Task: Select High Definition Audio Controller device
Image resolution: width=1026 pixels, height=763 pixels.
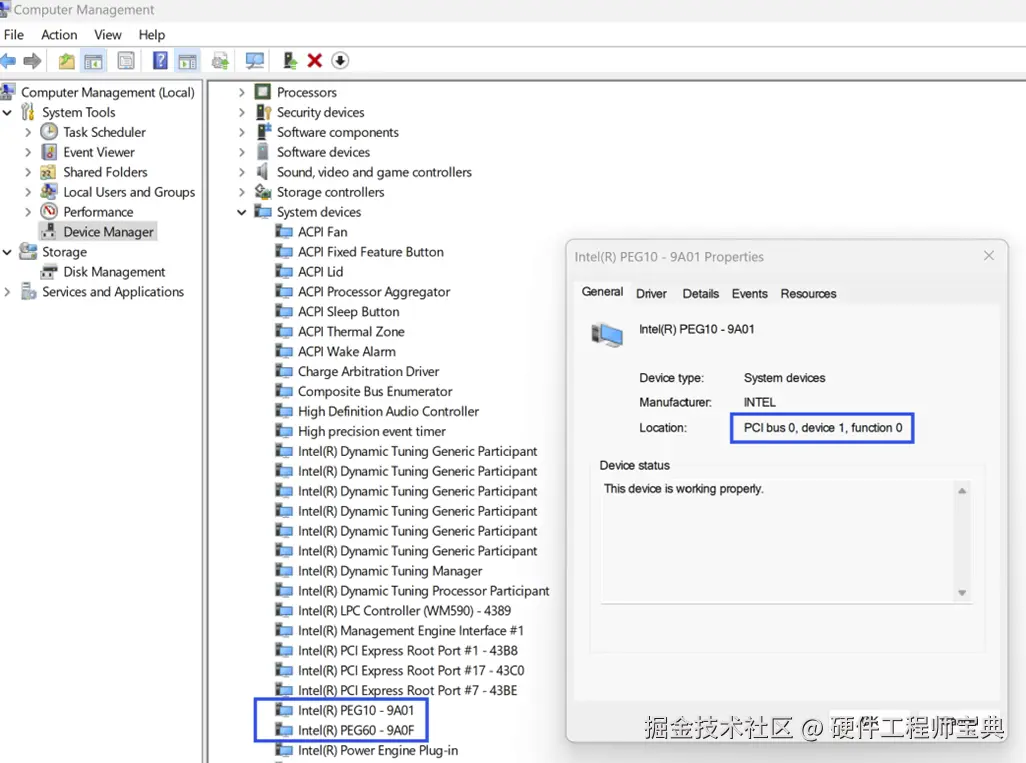Action: click(x=388, y=412)
